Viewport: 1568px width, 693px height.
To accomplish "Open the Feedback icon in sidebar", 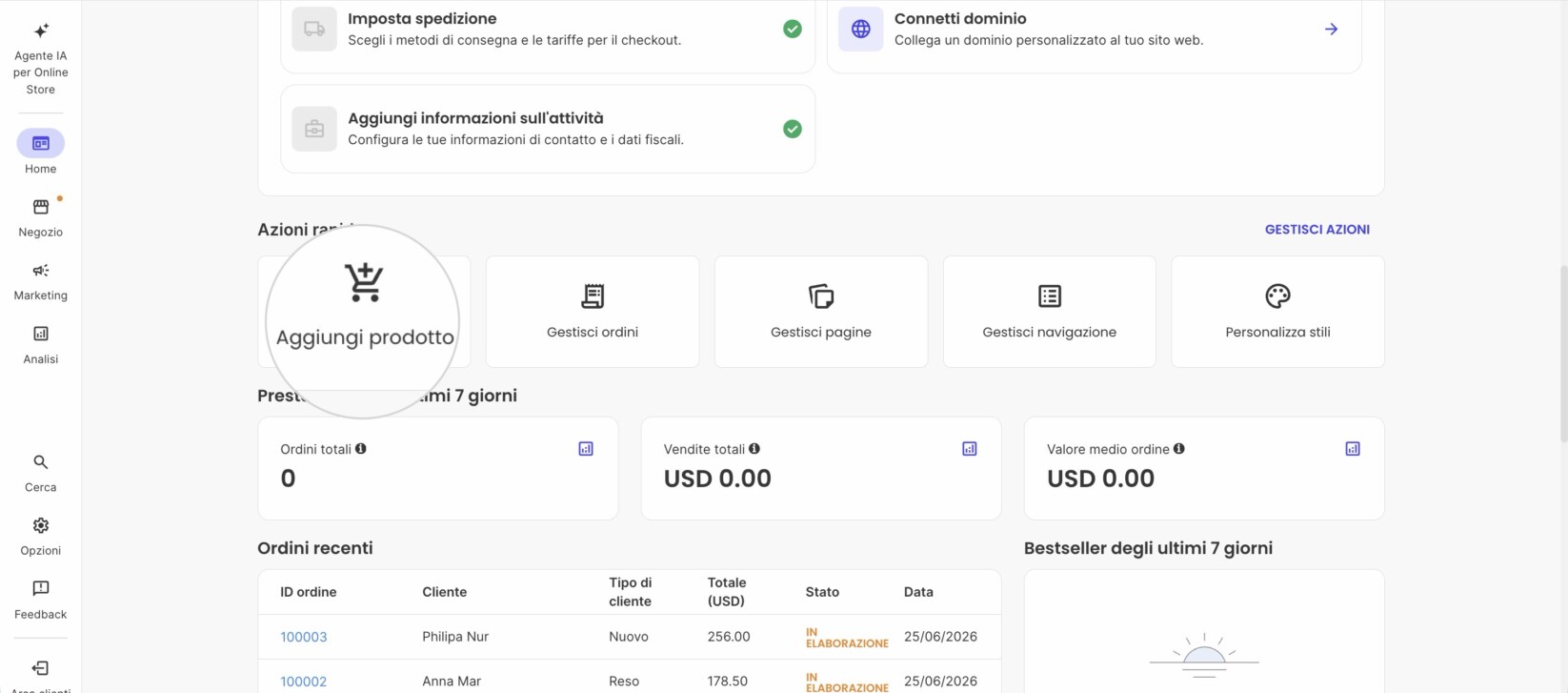I will pos(40,588).
